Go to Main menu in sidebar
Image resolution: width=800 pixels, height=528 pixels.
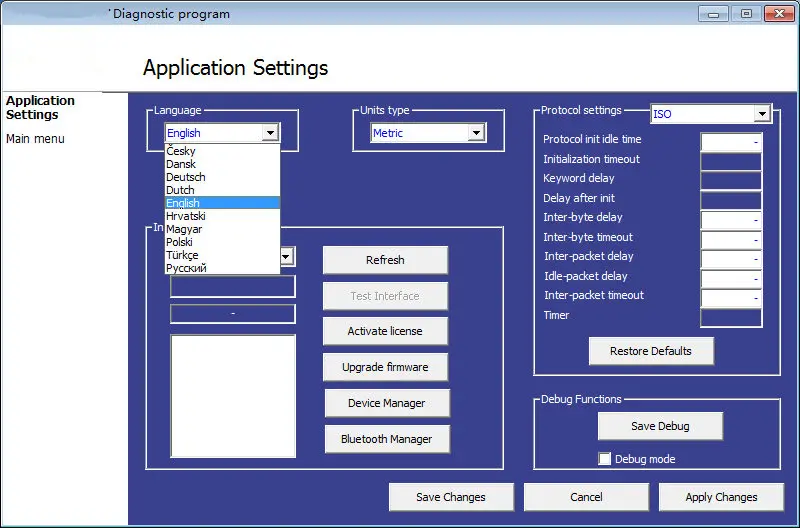point(35,139)
